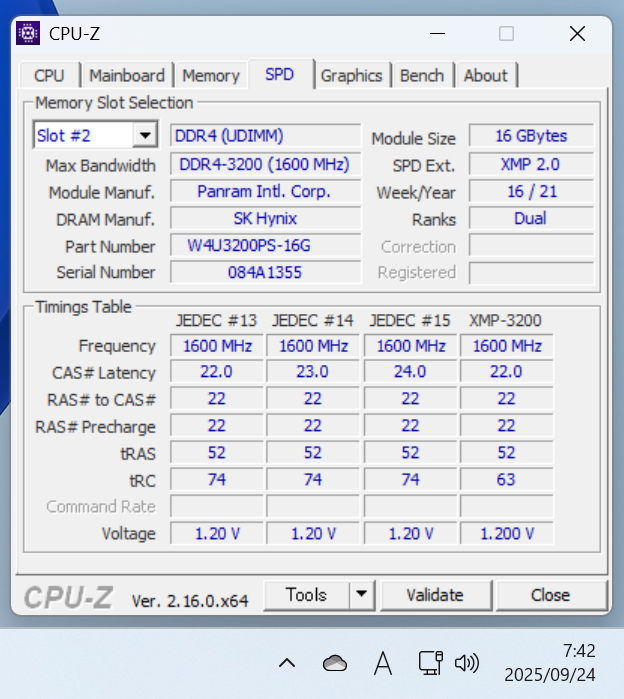Viewport: 624px width, 699px height.
Task: Expand the Slot #2 memory slot dropdown
Action: point(145,135)
